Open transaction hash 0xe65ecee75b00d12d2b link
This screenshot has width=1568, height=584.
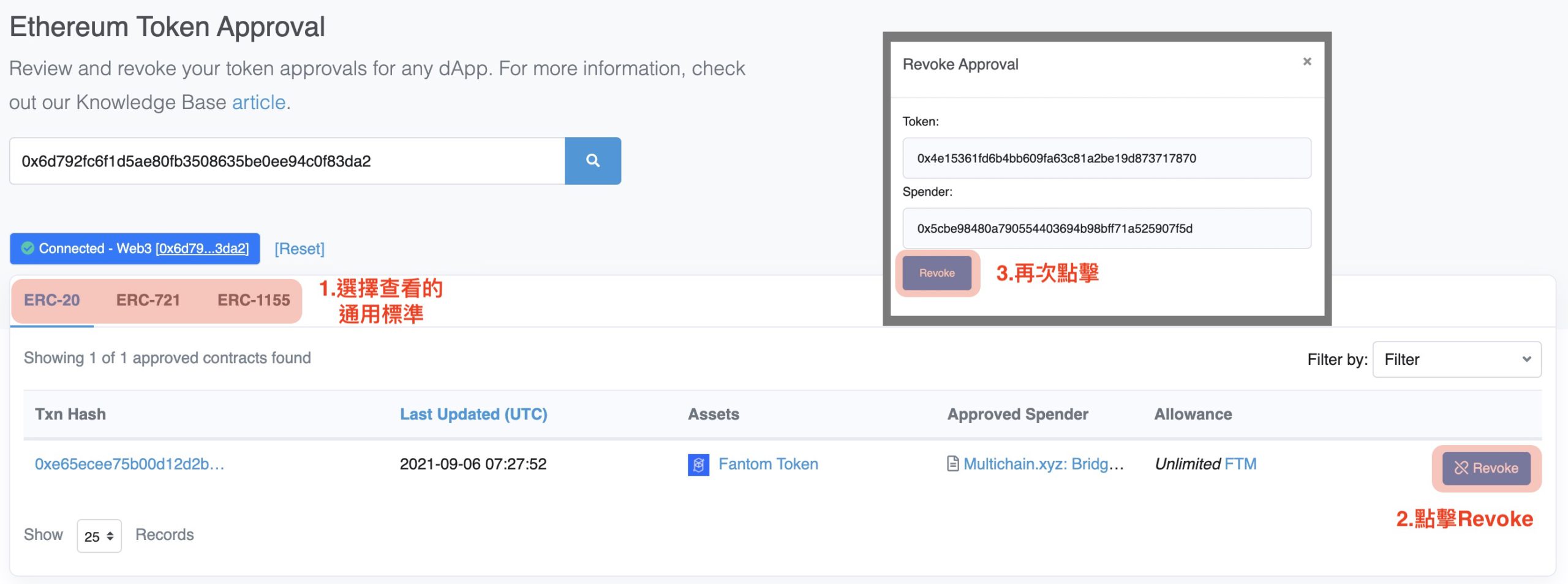click(129, 464)
